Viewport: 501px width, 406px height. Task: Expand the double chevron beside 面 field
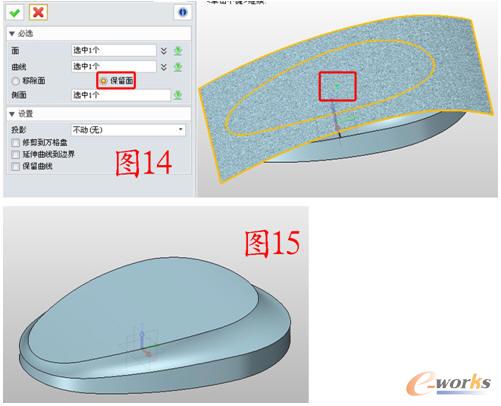coord(163,51)
